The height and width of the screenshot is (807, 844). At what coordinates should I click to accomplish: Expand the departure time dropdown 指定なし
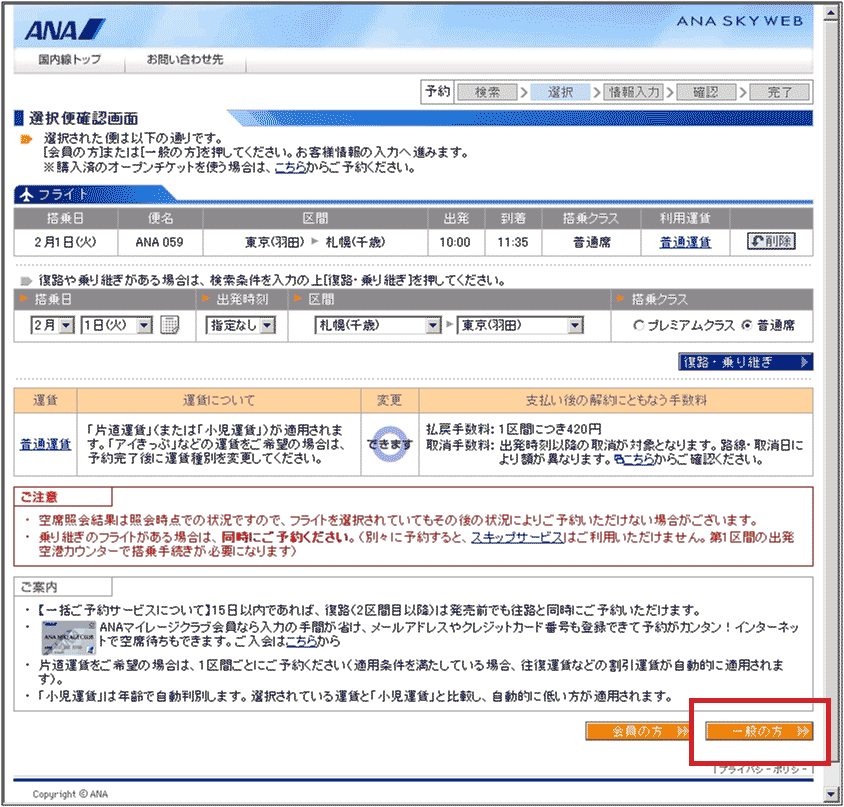241,325
